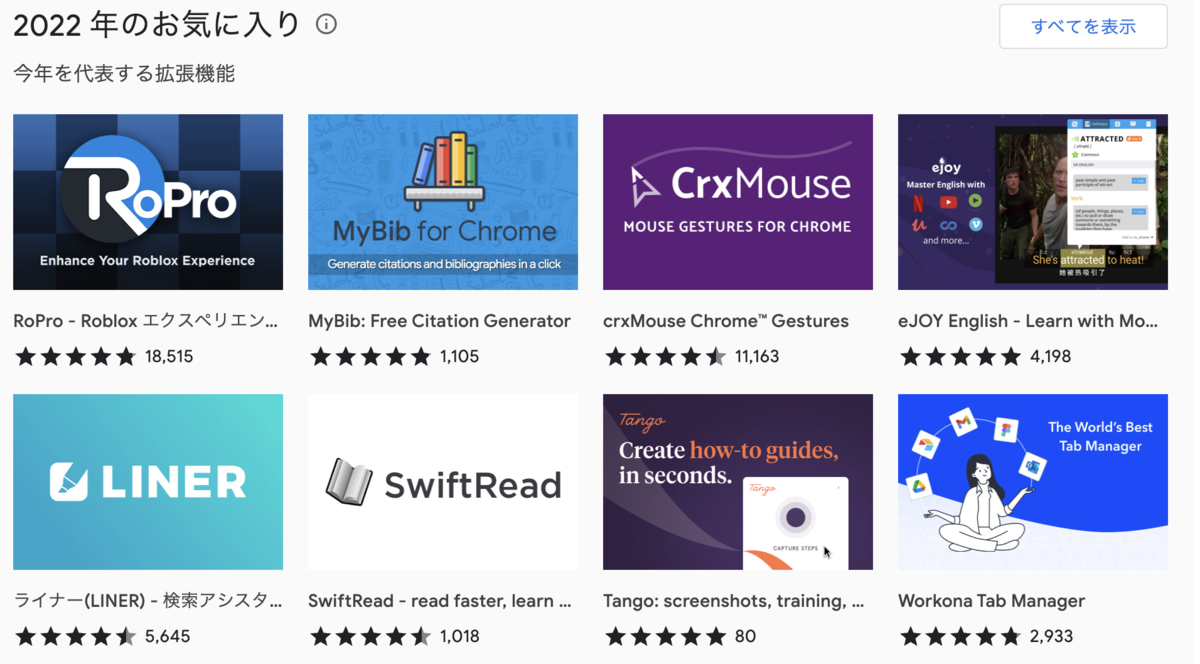Open the CrxMouse extension thumbnail
This screenshot has width=1200, height=664.
point(738,202)
